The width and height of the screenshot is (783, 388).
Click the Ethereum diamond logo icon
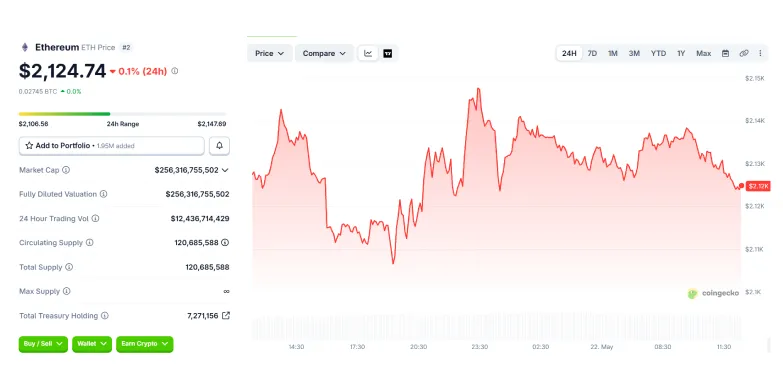point(24,47)
